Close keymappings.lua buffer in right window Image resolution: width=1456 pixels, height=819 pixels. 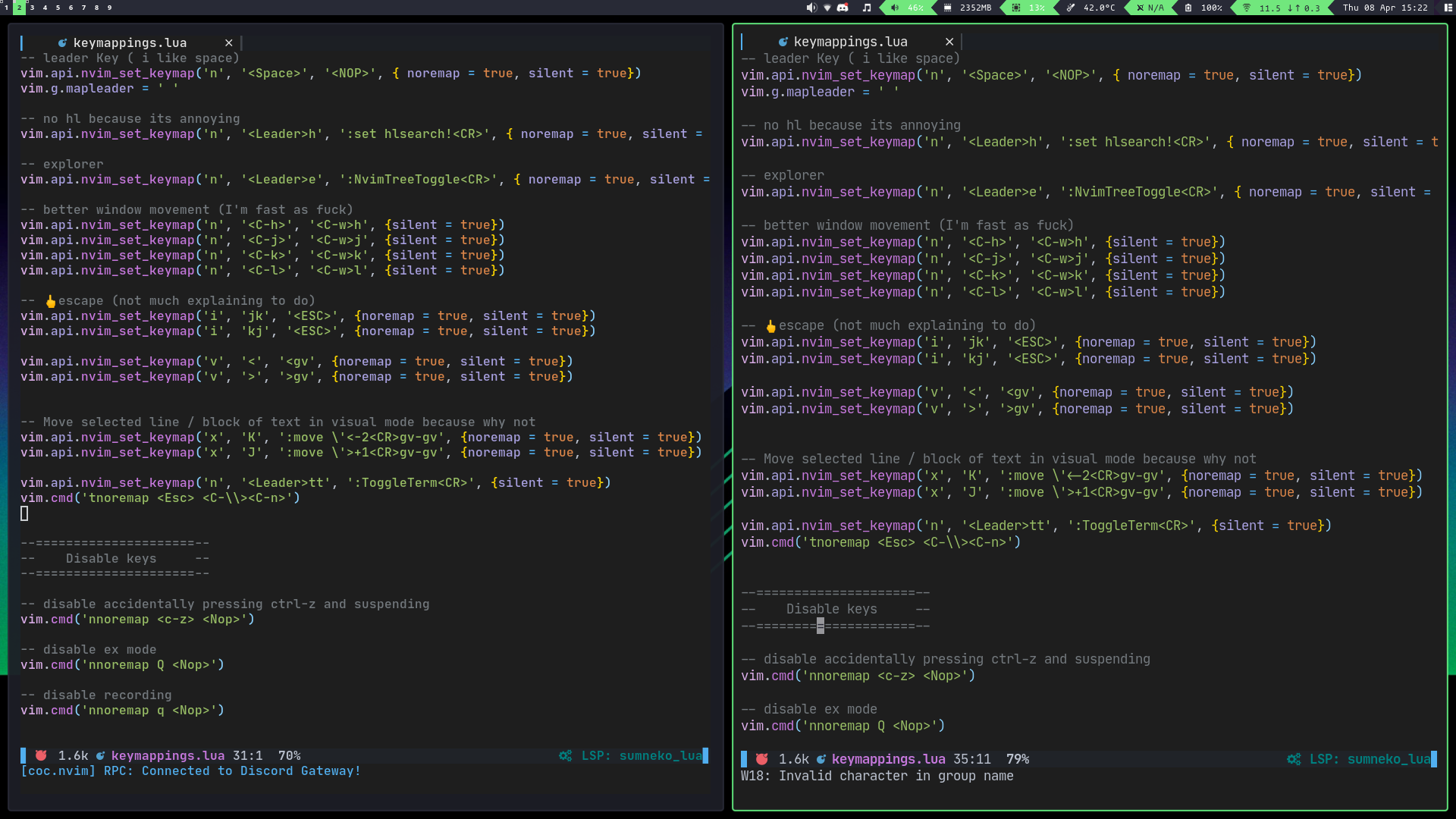pyautogui.click(x=949, y=42)
